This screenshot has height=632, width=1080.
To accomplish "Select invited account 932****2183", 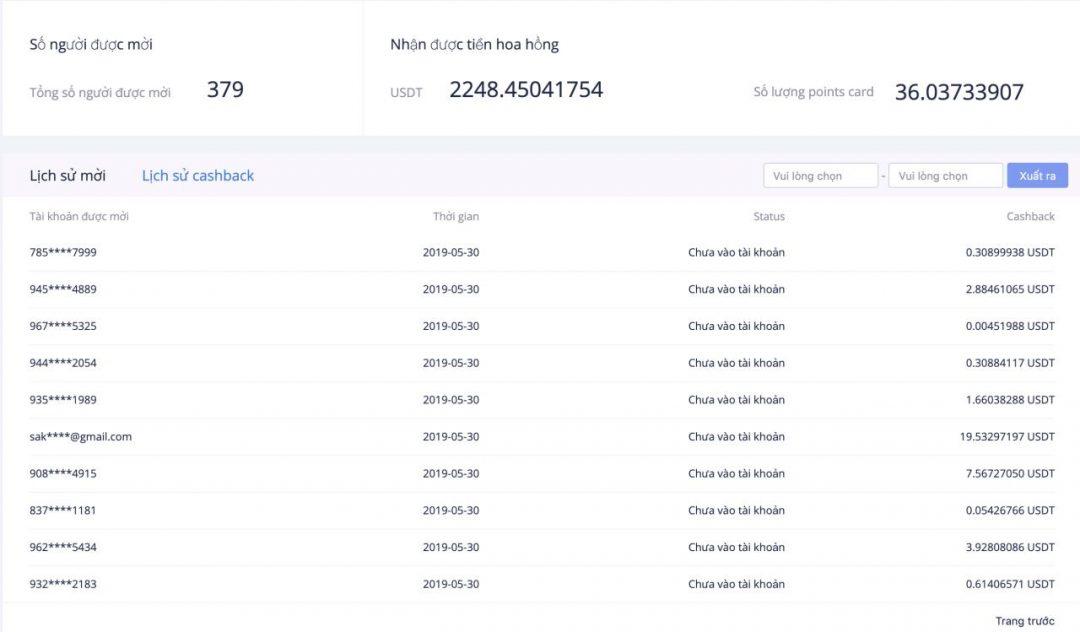I will (63, 583).
